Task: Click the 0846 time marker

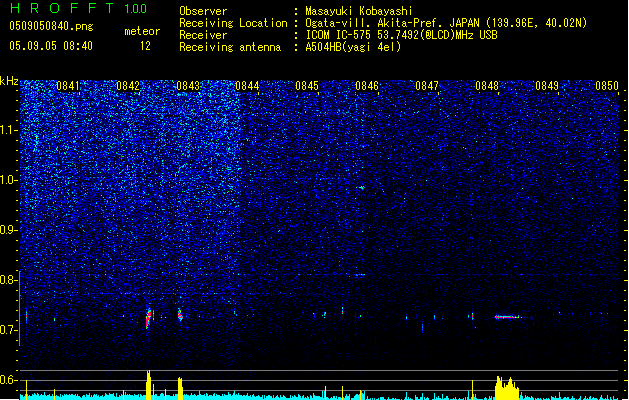Action: click(x=367, y=86)
